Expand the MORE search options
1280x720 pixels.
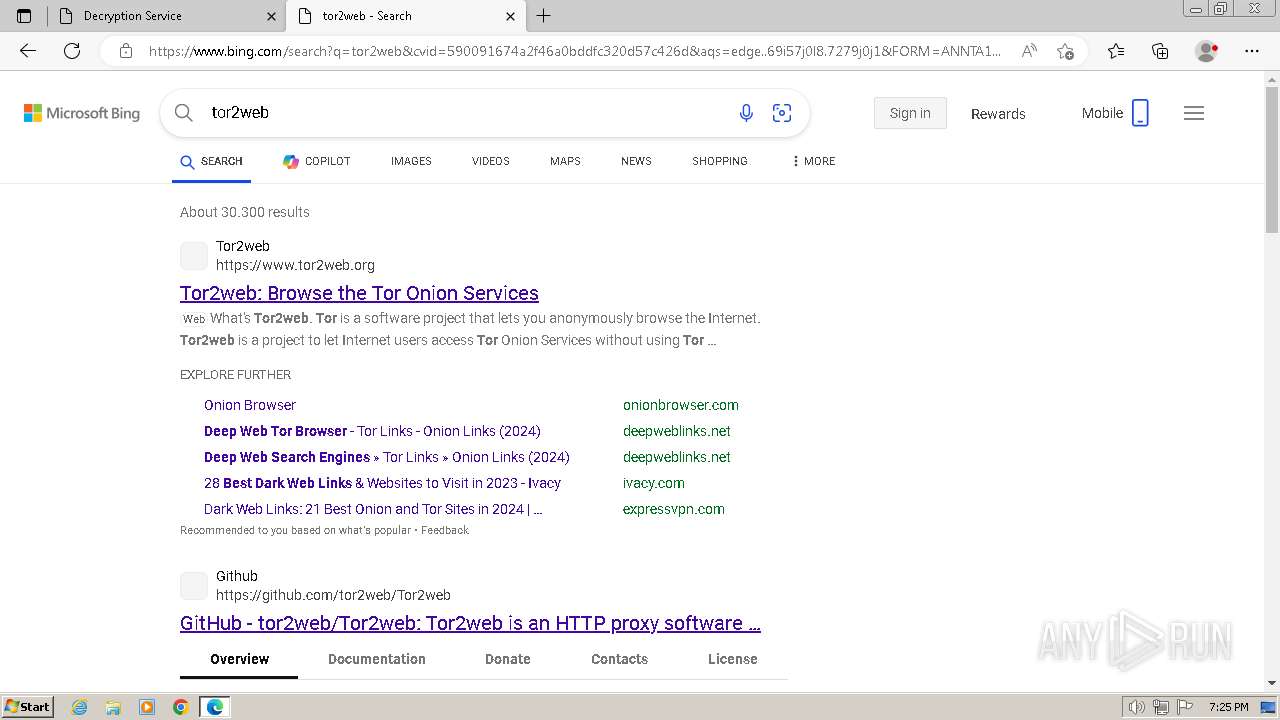pyautogui.click(x=813, y=161)
